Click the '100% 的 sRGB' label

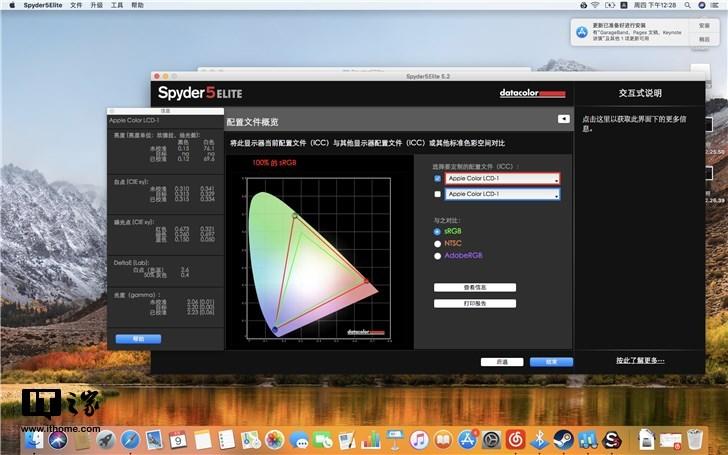point(274,163)
